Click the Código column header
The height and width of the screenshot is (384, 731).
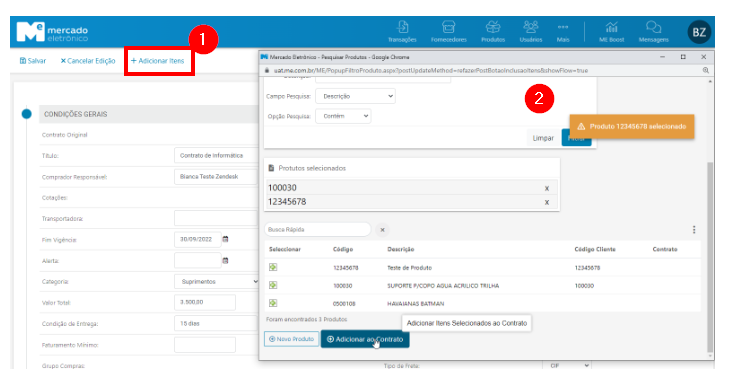pyautogui.click(x=343, y=249)
